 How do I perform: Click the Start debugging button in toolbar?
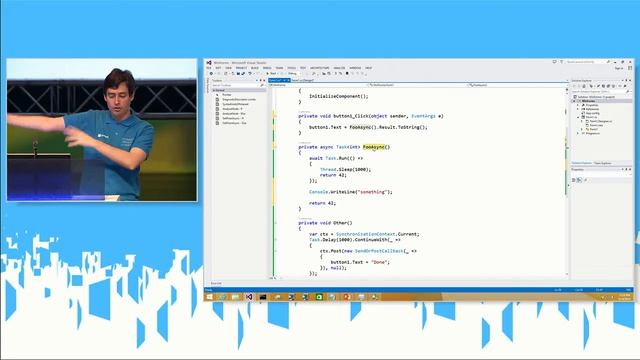tap(272, 73)
